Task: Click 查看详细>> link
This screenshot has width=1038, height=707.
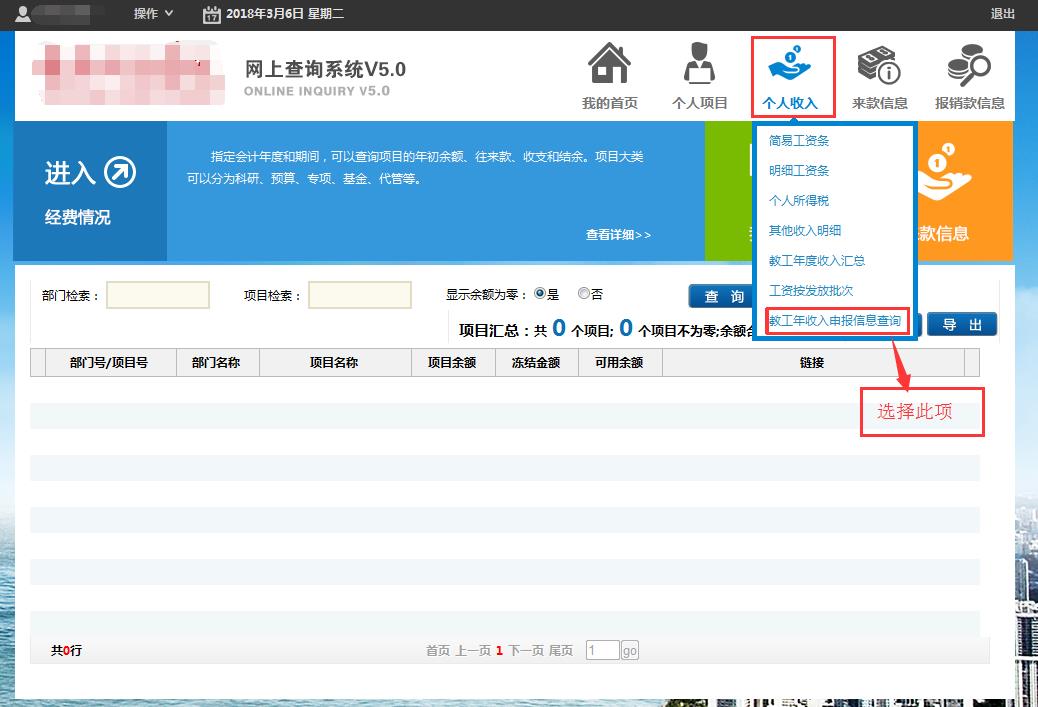Action: click(618, 235)
